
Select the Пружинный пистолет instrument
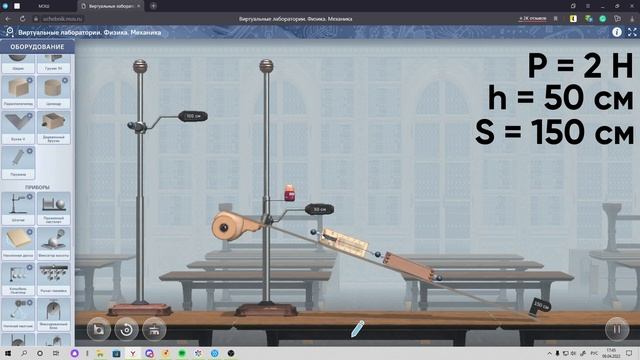[53, 208]
